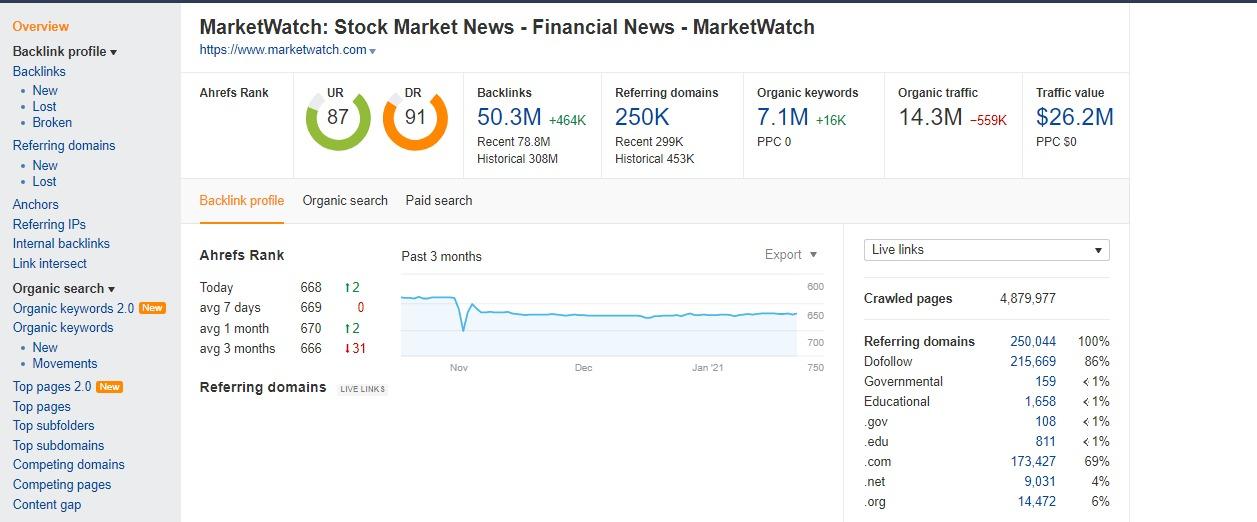
Task: Open Organic keywords 2.0 report
Action: 73,308
